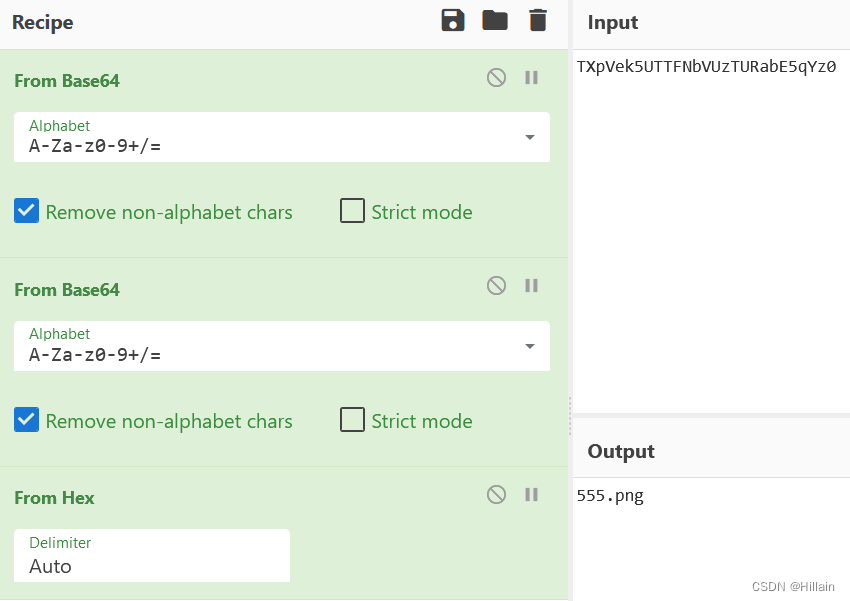
Task: Disable the second From Base64 operation
Action: coord(496,286)
